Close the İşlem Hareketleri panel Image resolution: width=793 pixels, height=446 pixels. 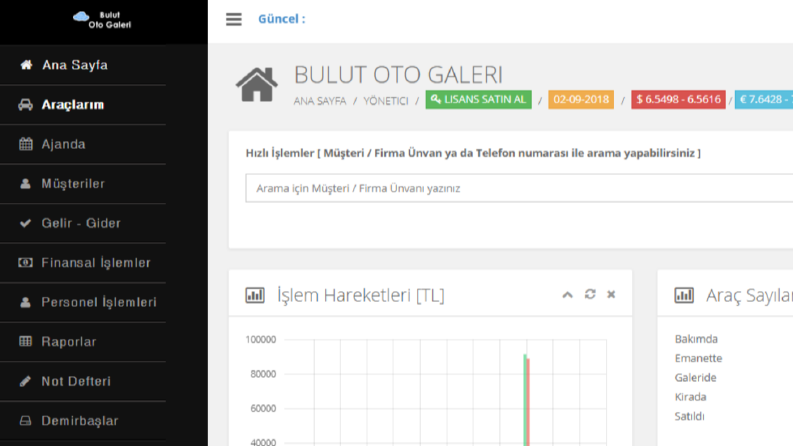pyautogui.click(x=611, y=294)
